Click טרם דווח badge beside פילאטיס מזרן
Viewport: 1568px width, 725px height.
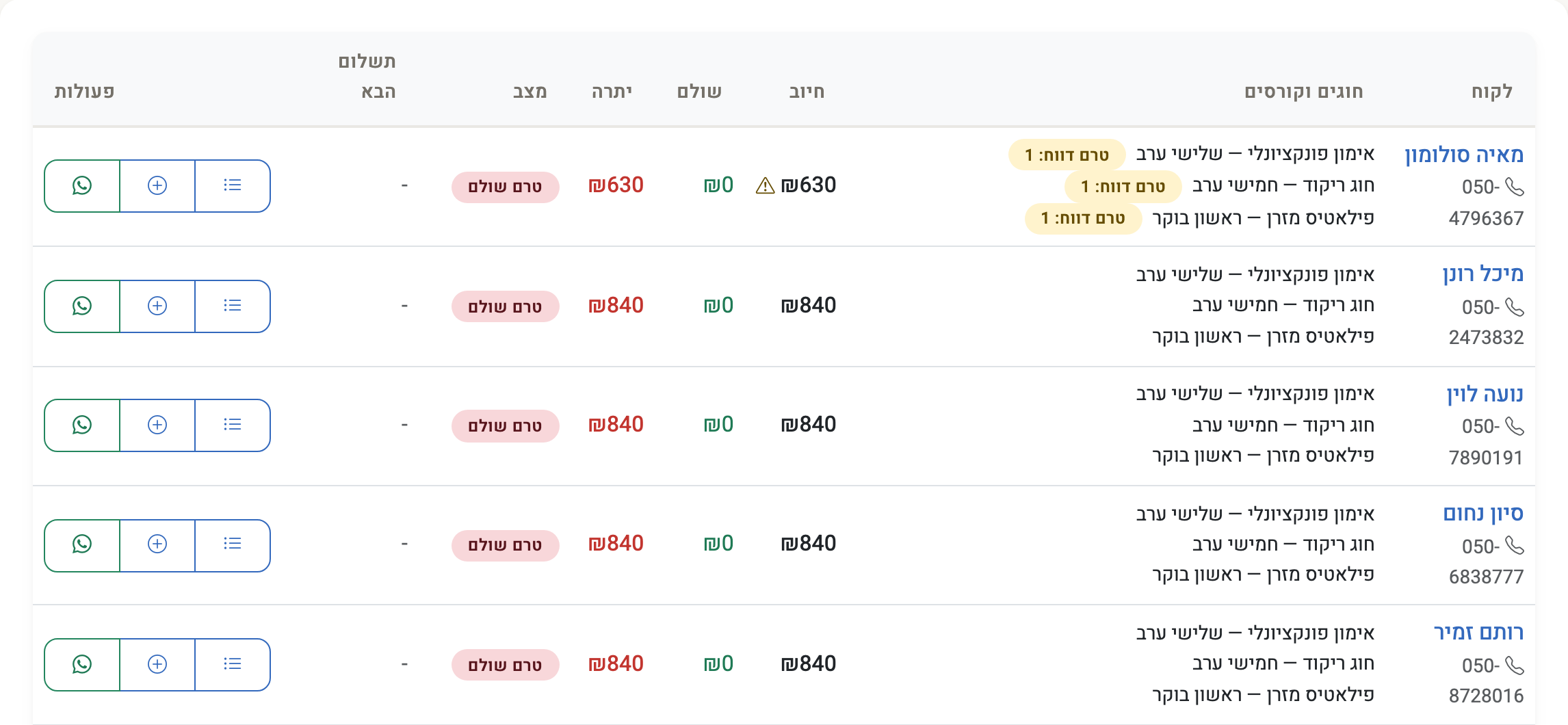pos(1083,218)
